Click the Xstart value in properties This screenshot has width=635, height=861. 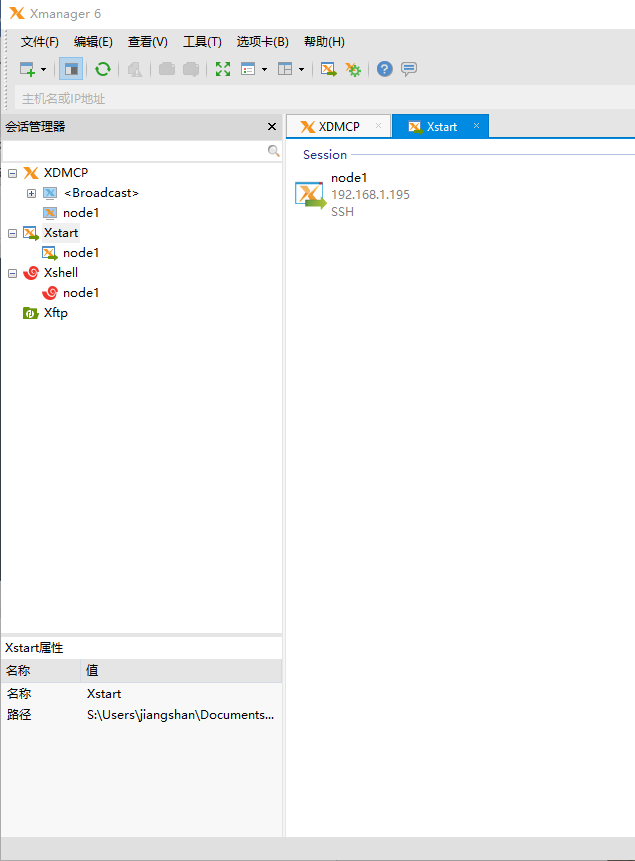coord(104,694)
